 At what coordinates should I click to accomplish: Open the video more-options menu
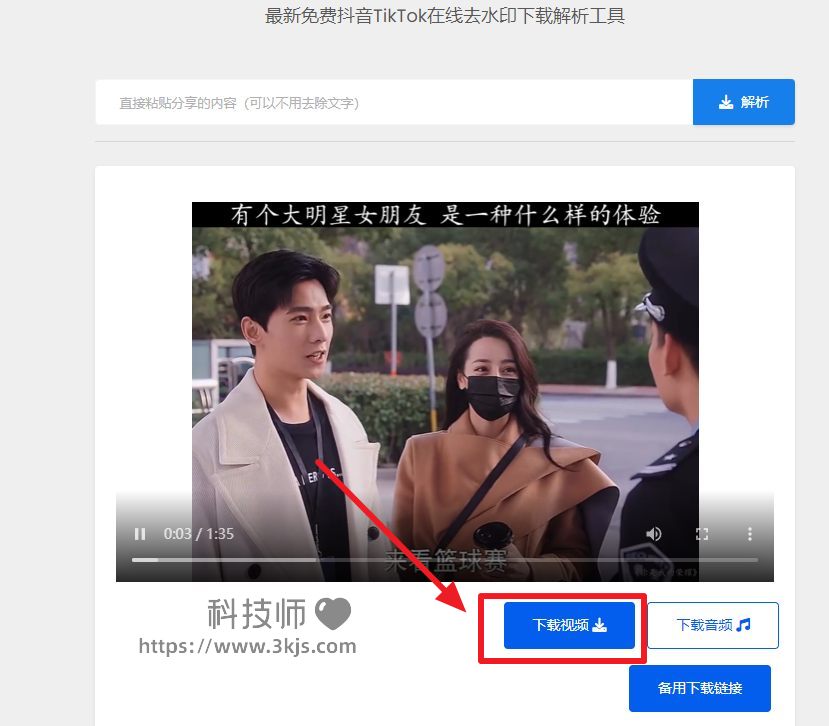750,534
